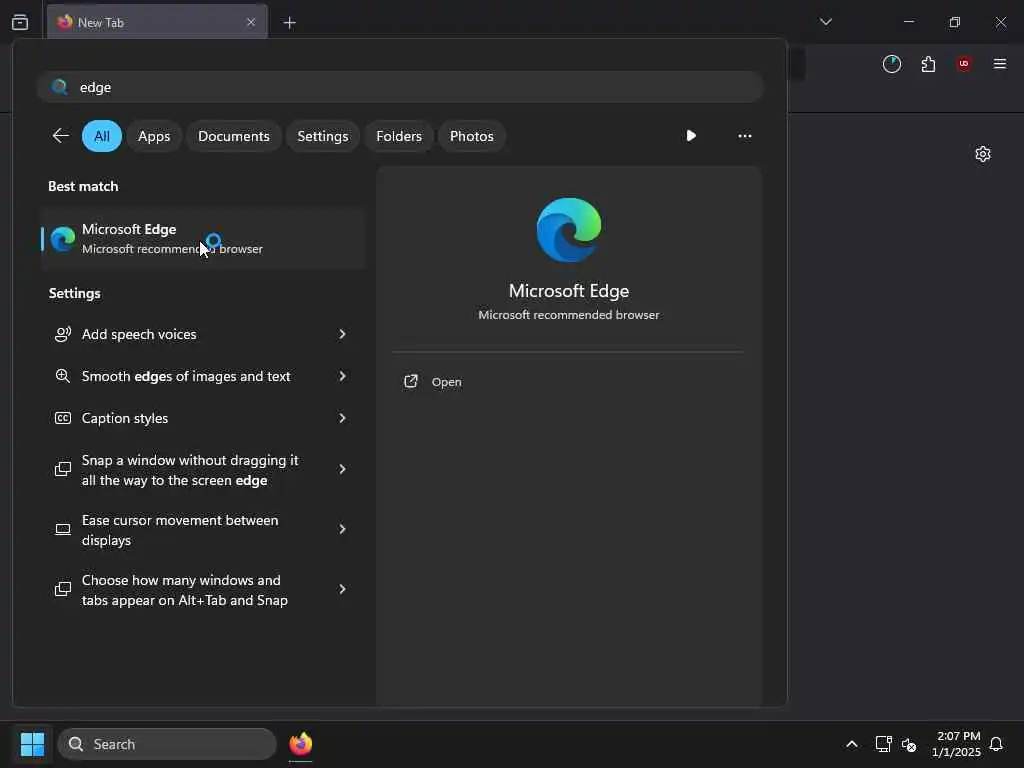Screen dimensions: 1024x768
Task: Open Firefox tab list view icon
Action: (20, 22)
